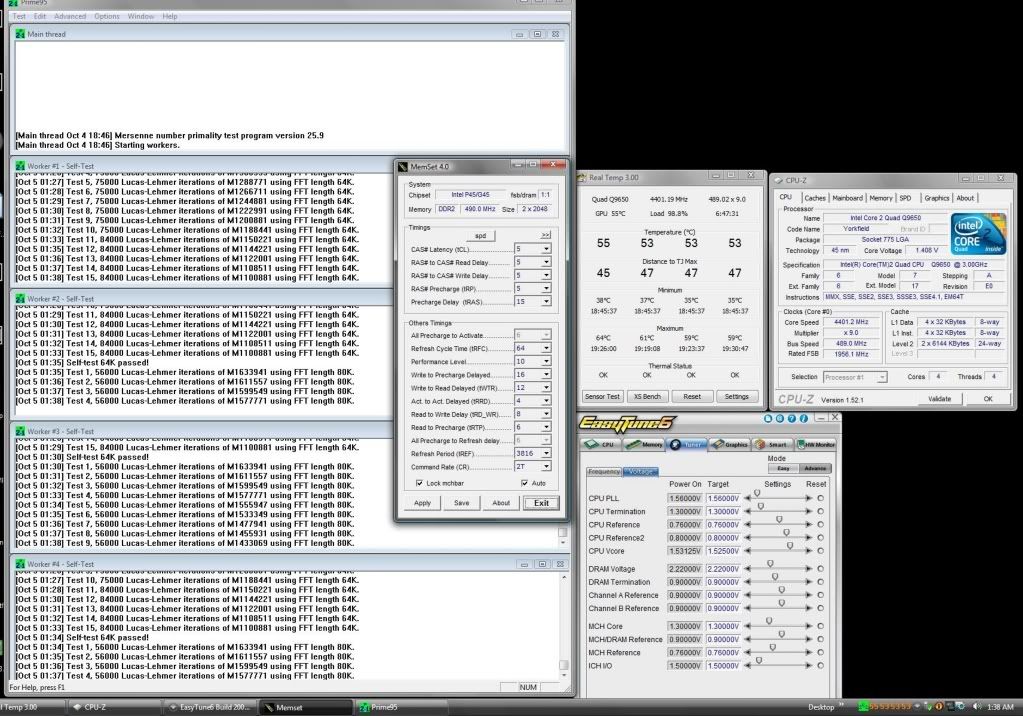
Task: Click the Worker #3 Self-Test window icon
Action: click(x=20, y=431)
